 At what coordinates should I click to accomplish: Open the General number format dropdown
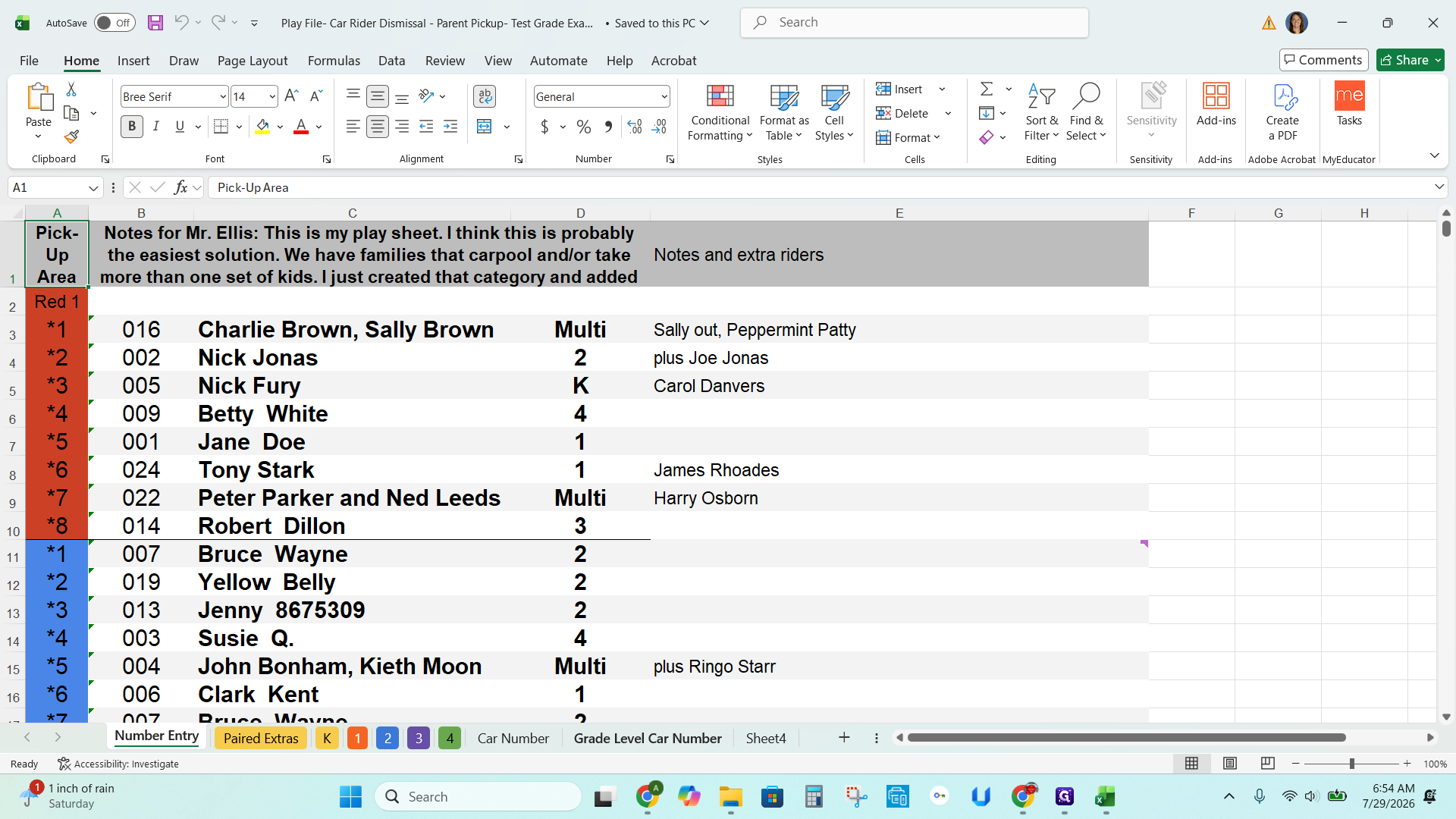tap(664, 96)
